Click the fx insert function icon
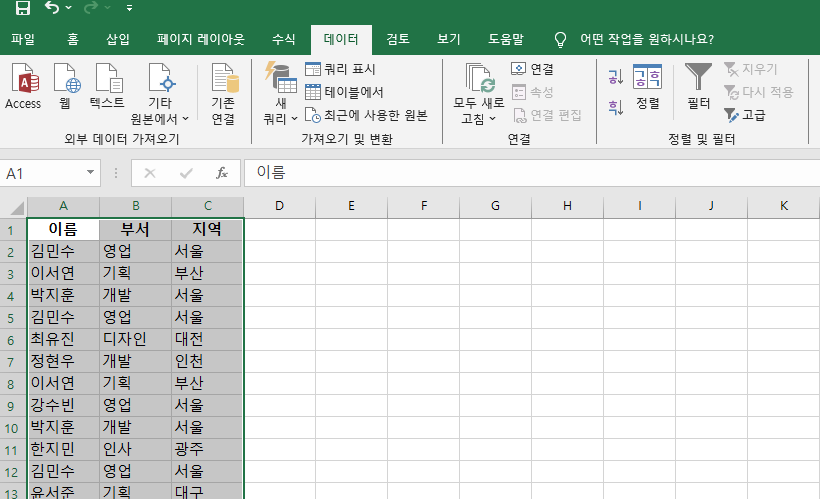 coord(222,173)
